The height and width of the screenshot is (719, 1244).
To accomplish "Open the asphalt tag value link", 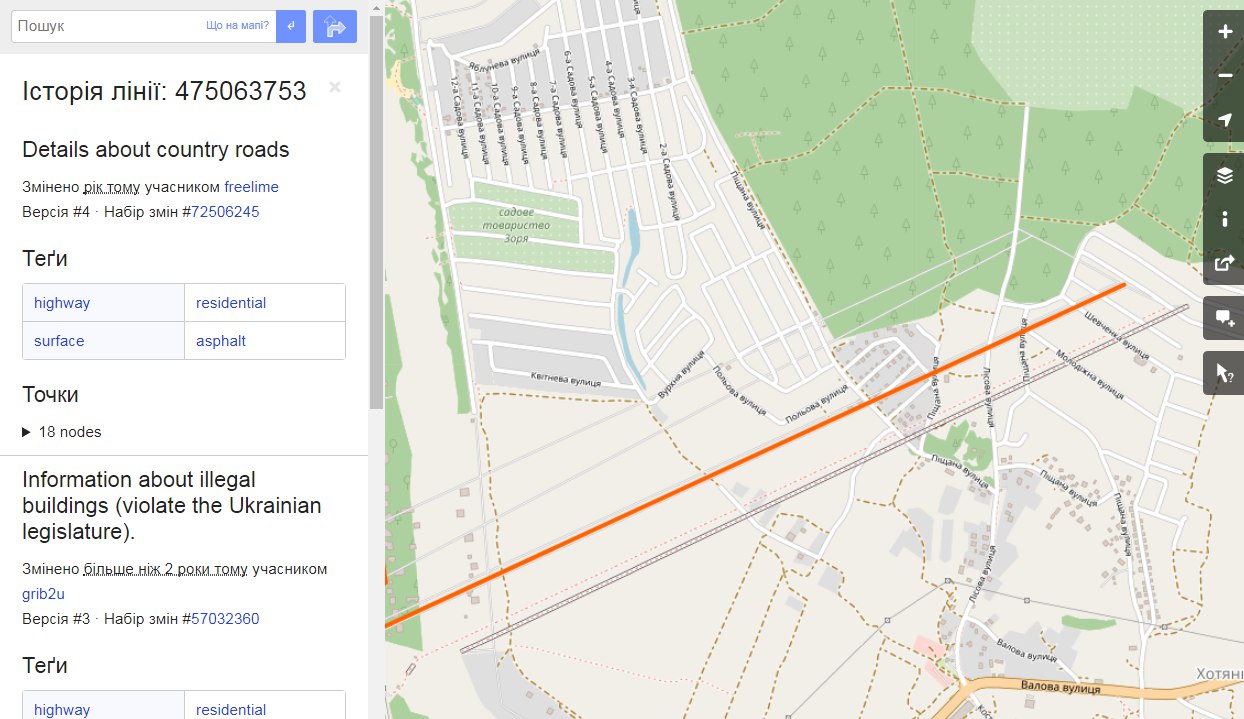I will pos(221,341).
